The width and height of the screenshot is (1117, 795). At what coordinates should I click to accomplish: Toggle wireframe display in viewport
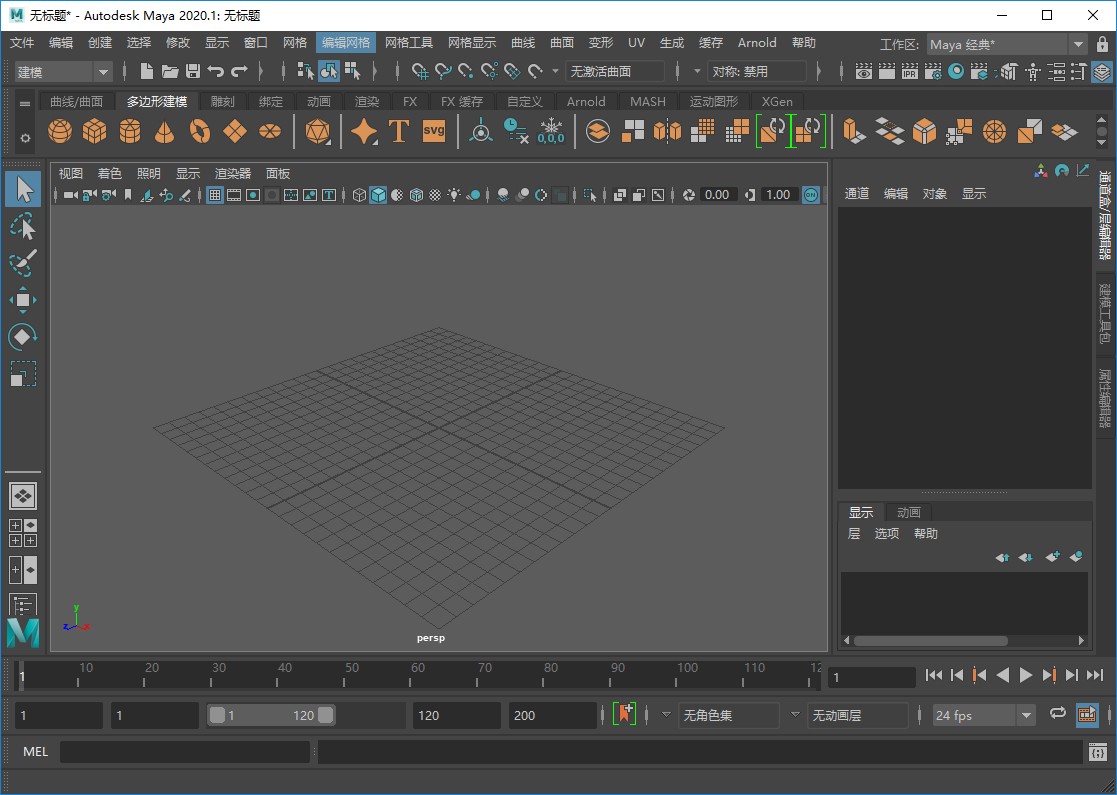tap(359, 194)
